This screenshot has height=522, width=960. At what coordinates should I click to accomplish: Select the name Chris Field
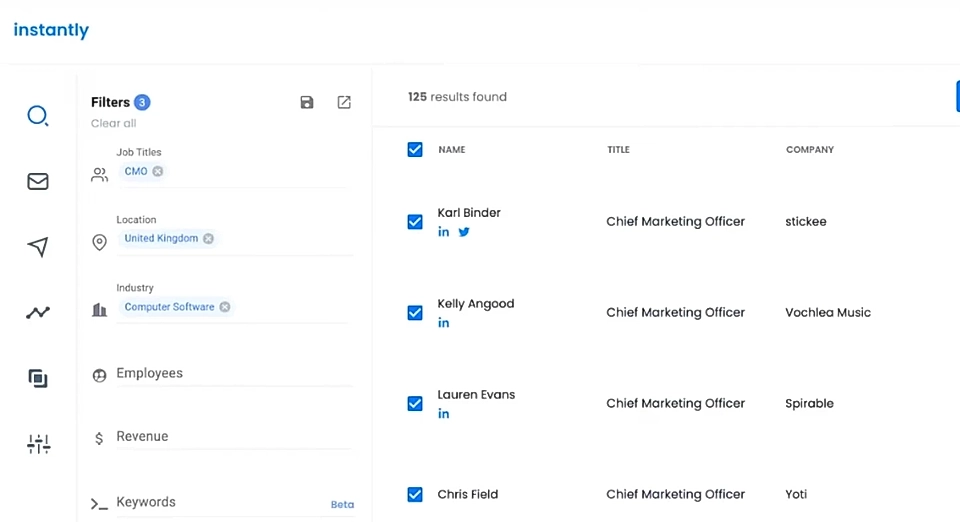click(468, 494)
